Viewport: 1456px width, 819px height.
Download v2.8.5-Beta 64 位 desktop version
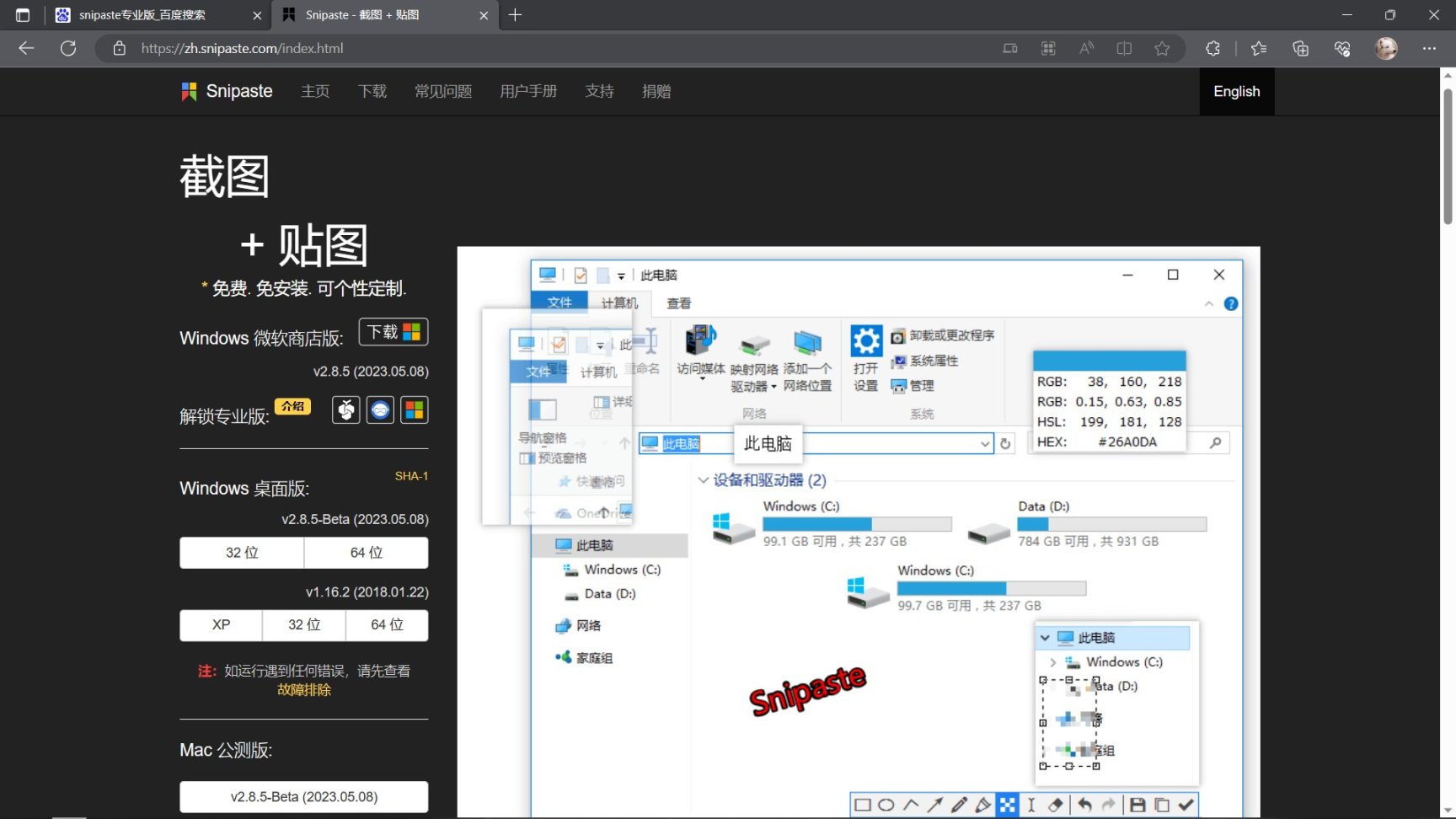(367, 553)
